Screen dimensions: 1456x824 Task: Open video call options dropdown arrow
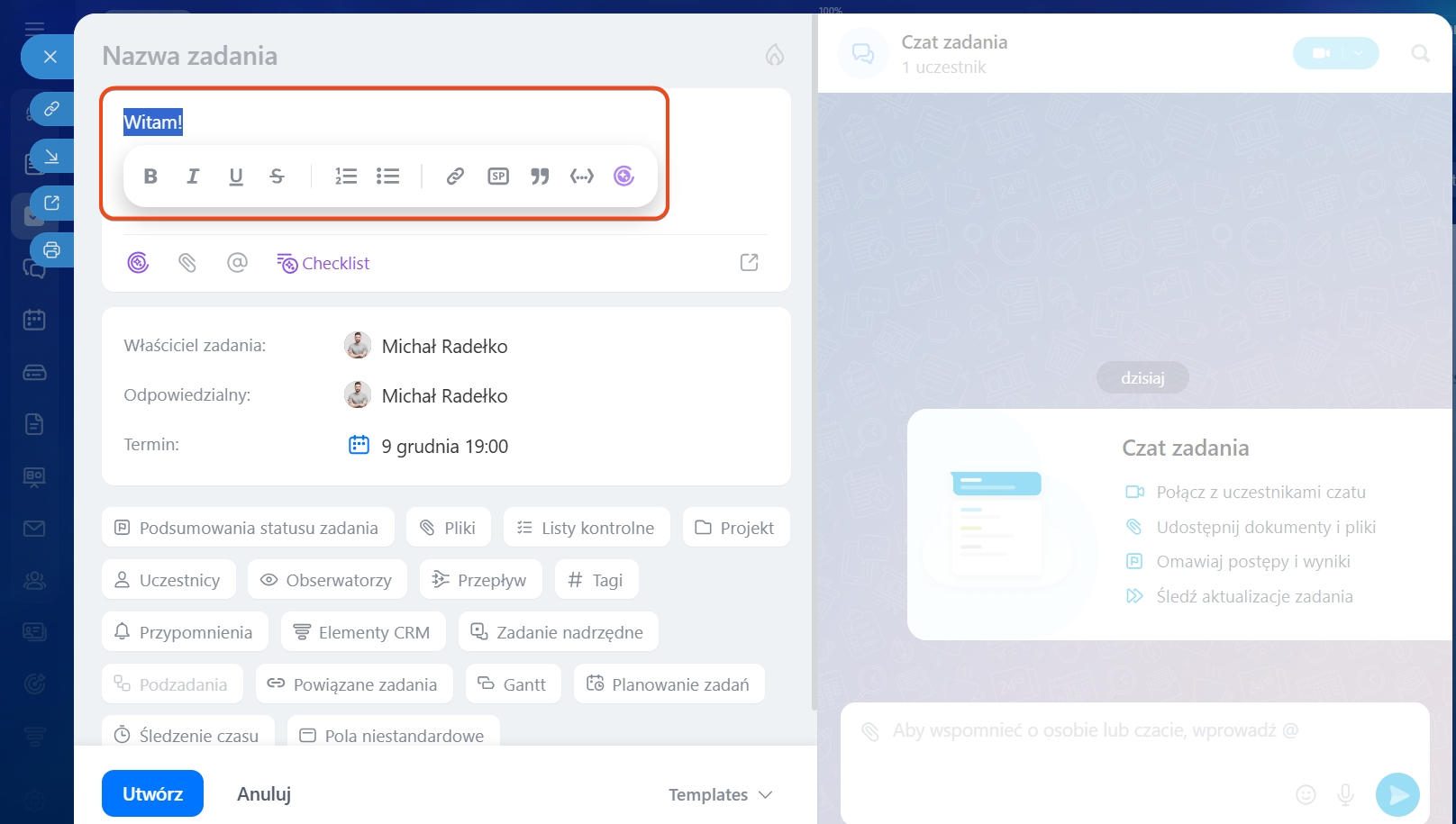pos(1359,53)
